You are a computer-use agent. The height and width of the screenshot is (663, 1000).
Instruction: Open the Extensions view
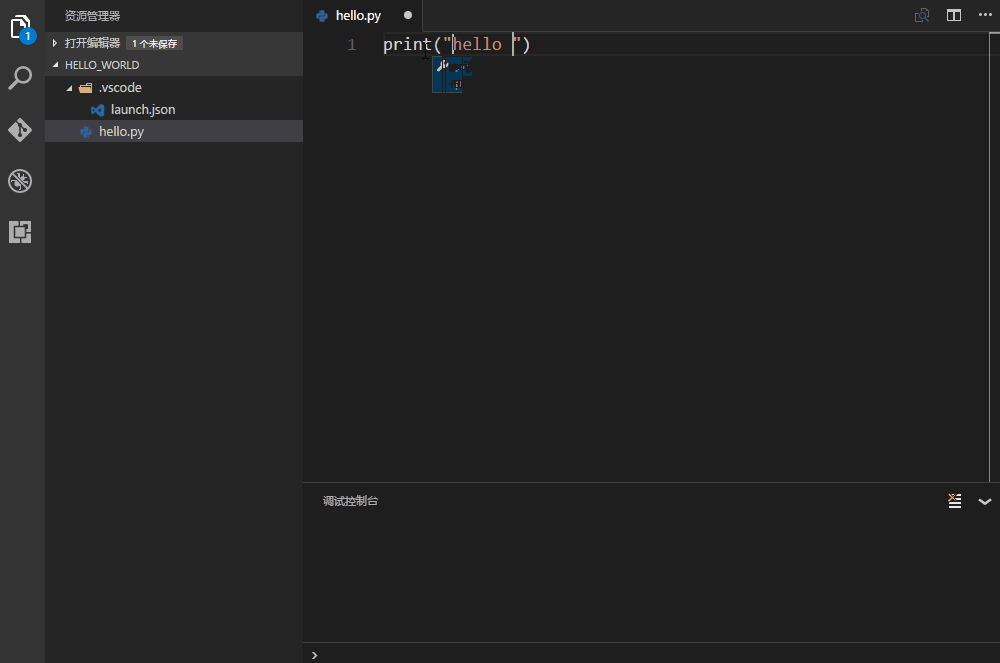(x=21, y=231)
